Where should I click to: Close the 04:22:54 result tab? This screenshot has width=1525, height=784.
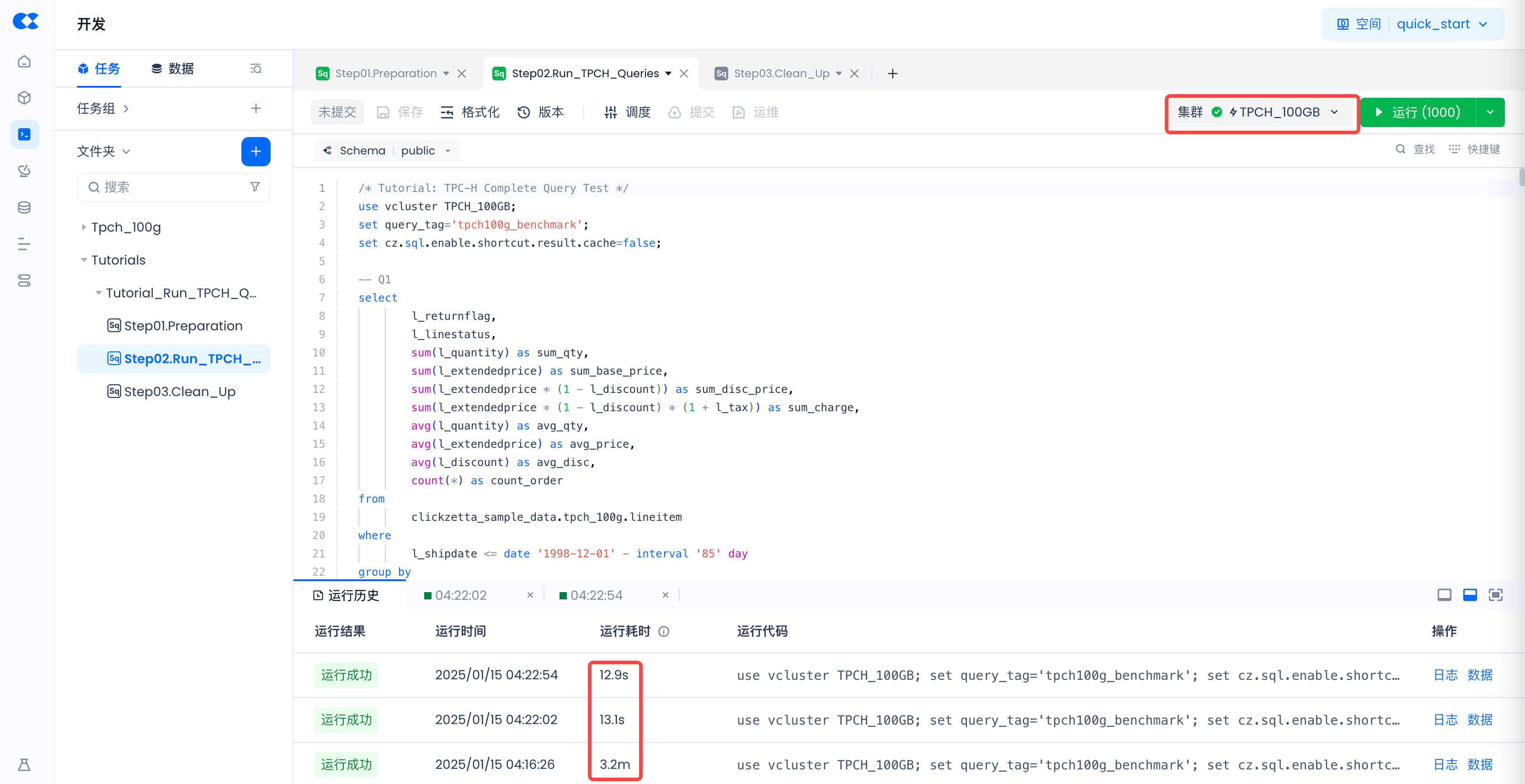click(666, 595)
